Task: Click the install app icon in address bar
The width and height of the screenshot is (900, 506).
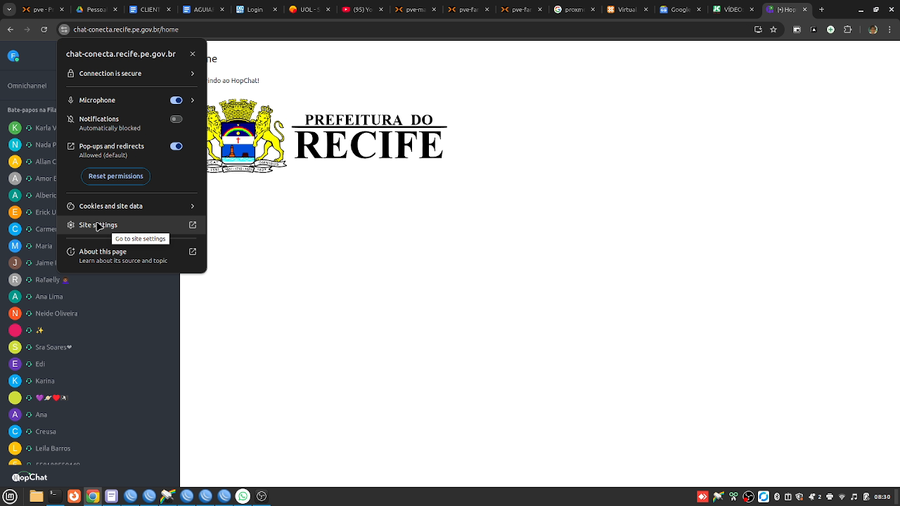Action: 758,29
